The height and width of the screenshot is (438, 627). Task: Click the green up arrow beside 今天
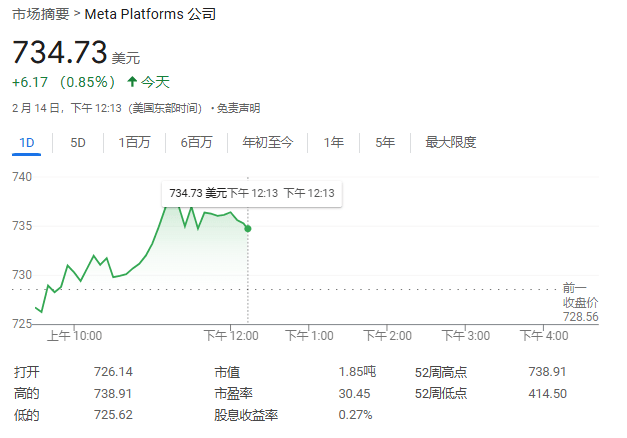131,82
